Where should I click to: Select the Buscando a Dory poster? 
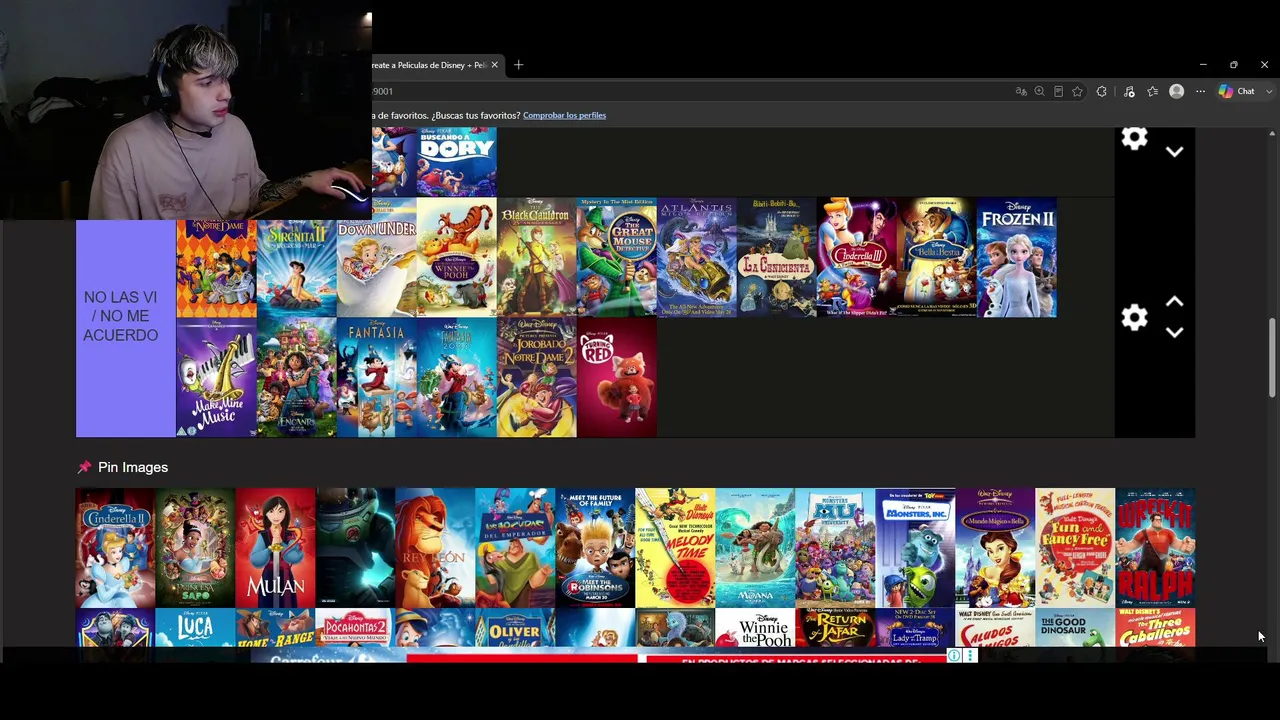click(456, 162)
